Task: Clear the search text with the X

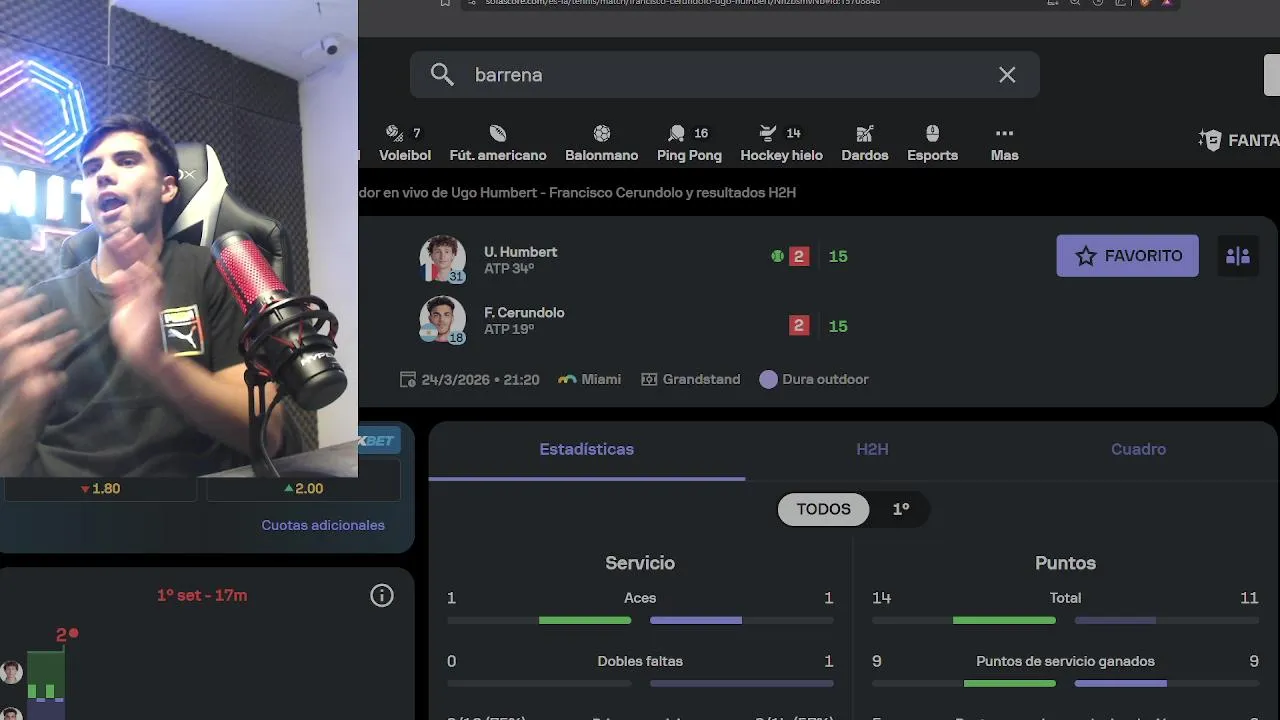Action: tap(1007, 75)
